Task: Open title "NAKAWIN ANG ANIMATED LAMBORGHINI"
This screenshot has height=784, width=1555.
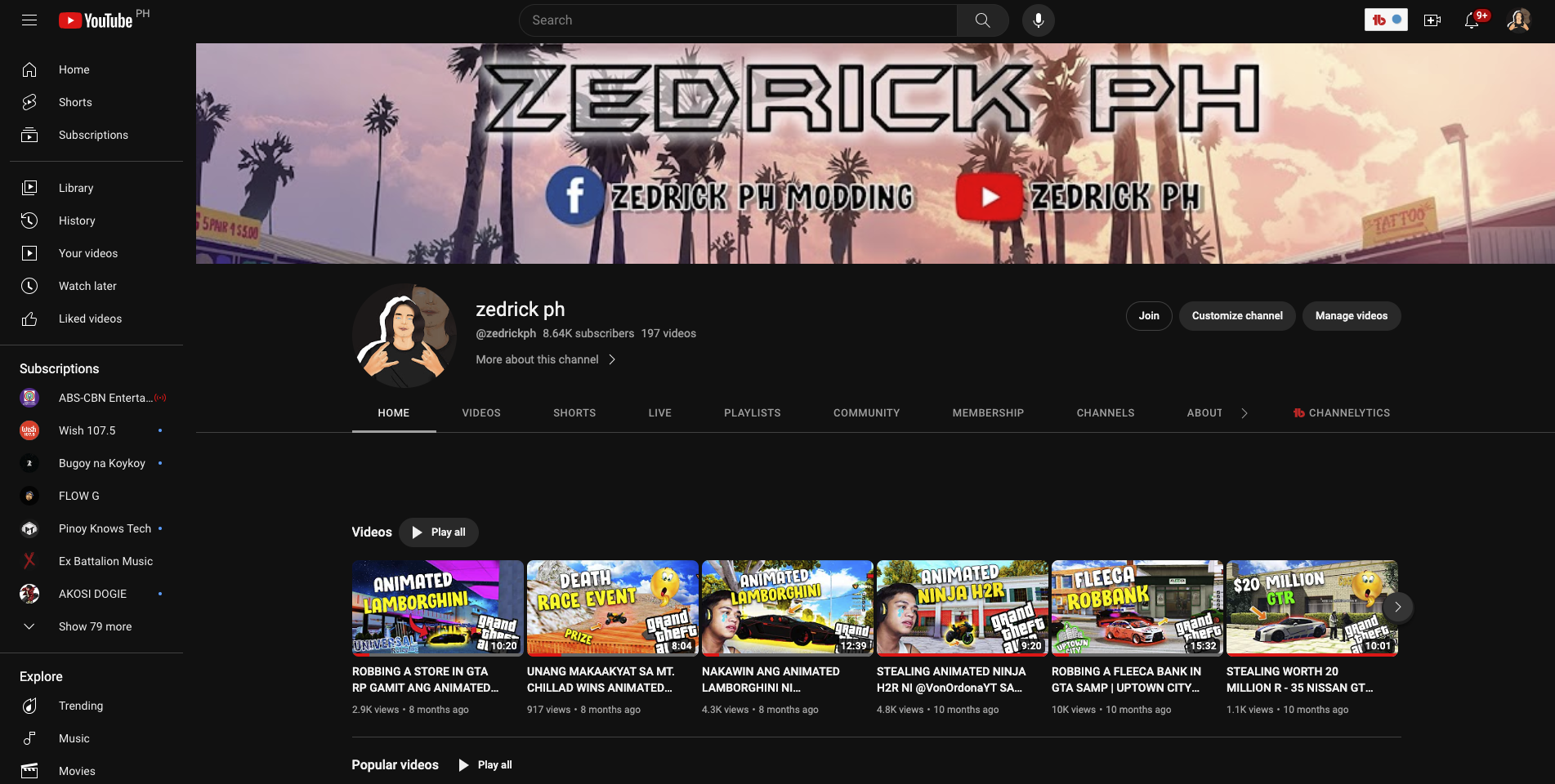Action: pyautogui.click(x=771, y=679)
